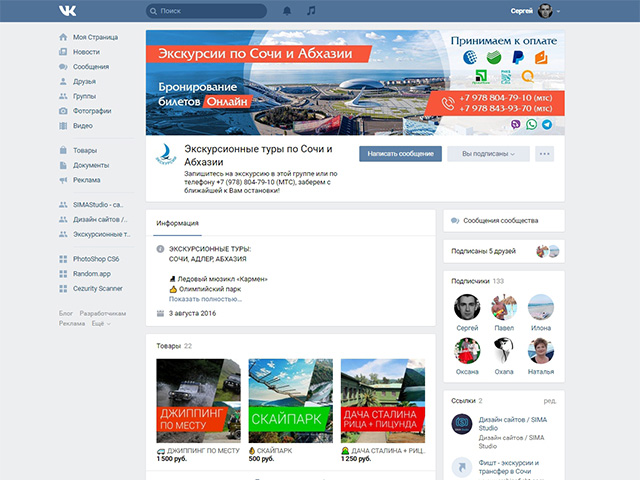This screenshot has width=640, height=480.
Task: Open the Дача Сталина product thumbnail
Action: pos(383,401)
